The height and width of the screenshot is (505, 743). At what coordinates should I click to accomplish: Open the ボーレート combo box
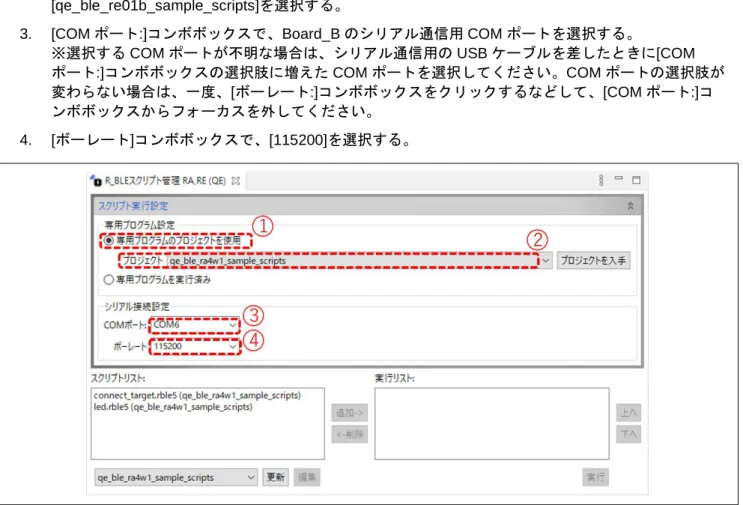tap(194, 346)
